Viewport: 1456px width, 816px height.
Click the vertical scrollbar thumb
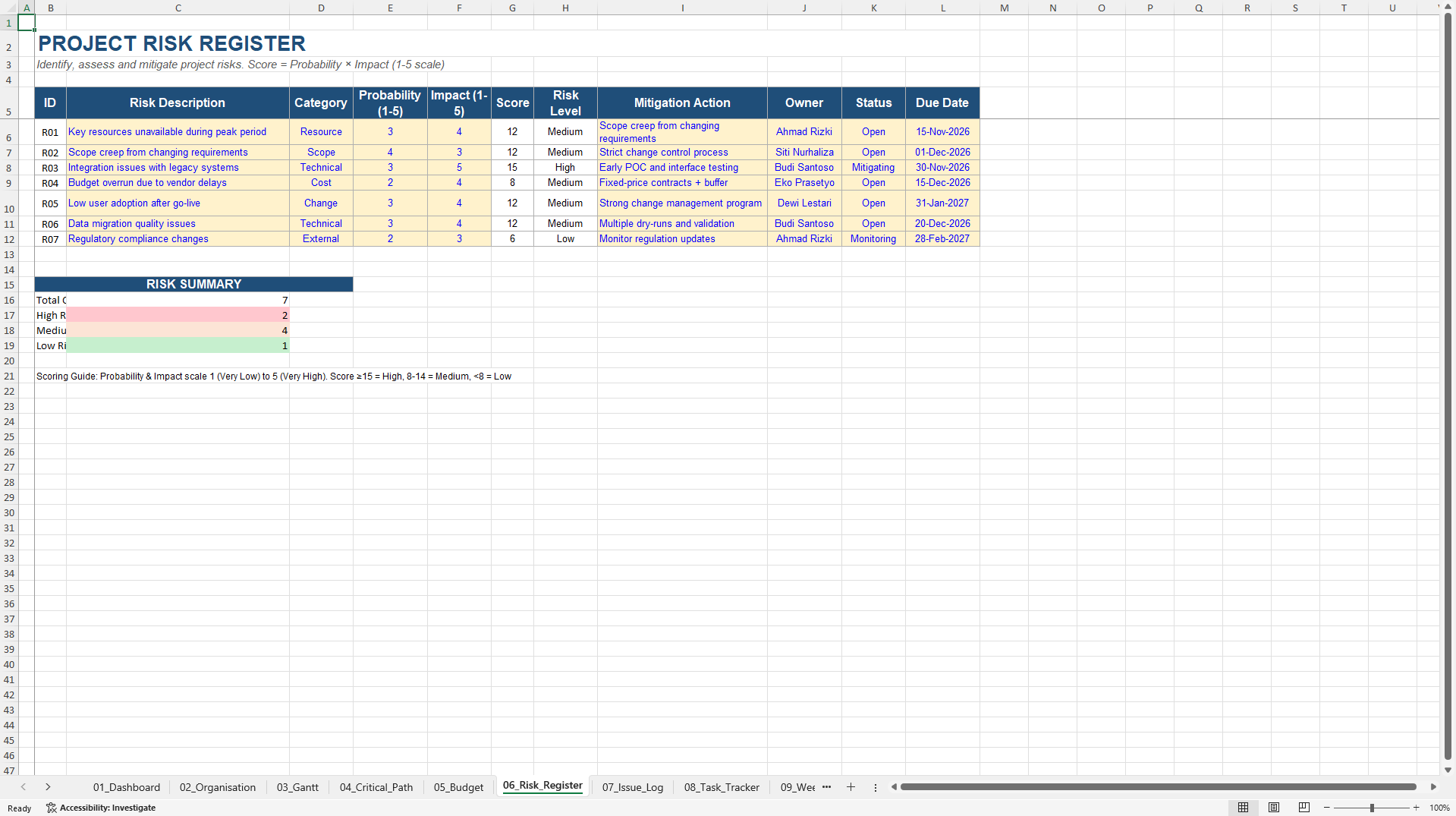1448,386
